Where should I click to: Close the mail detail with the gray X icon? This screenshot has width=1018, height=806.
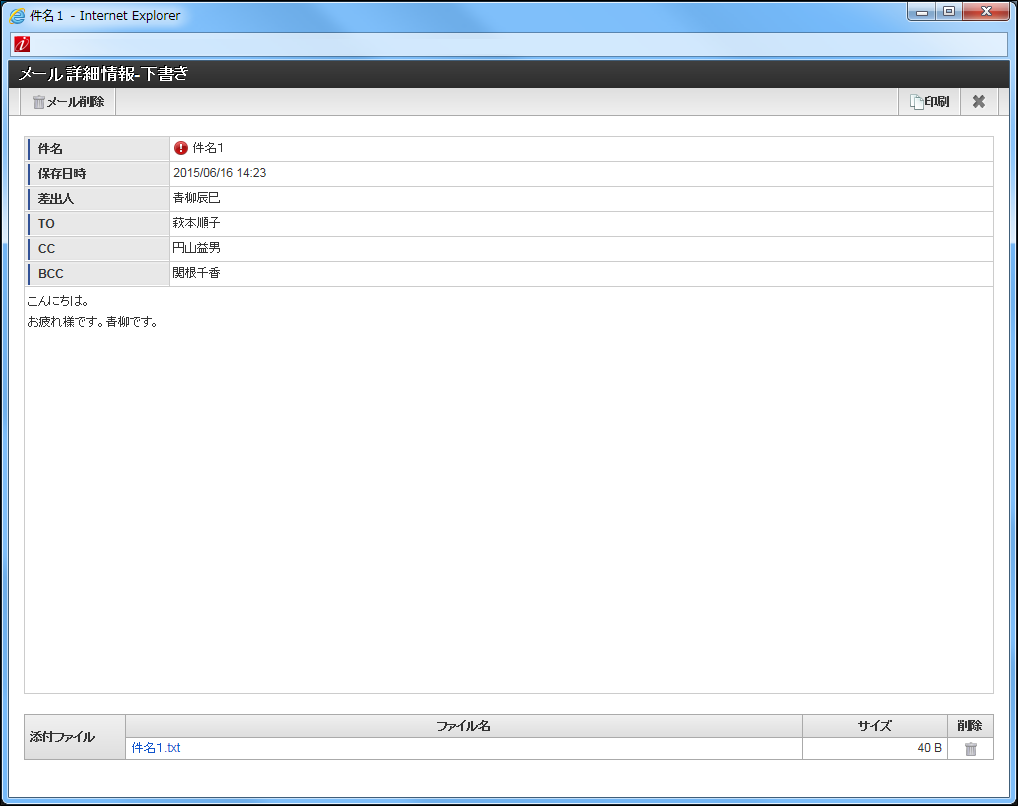tap(978, 102)
